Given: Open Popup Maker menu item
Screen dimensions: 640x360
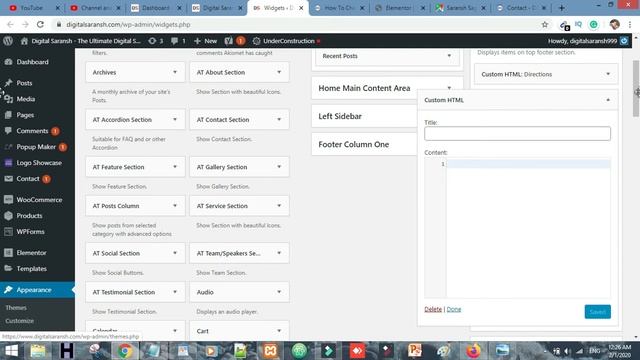Looking at the screenshot, I should (36, 147).
